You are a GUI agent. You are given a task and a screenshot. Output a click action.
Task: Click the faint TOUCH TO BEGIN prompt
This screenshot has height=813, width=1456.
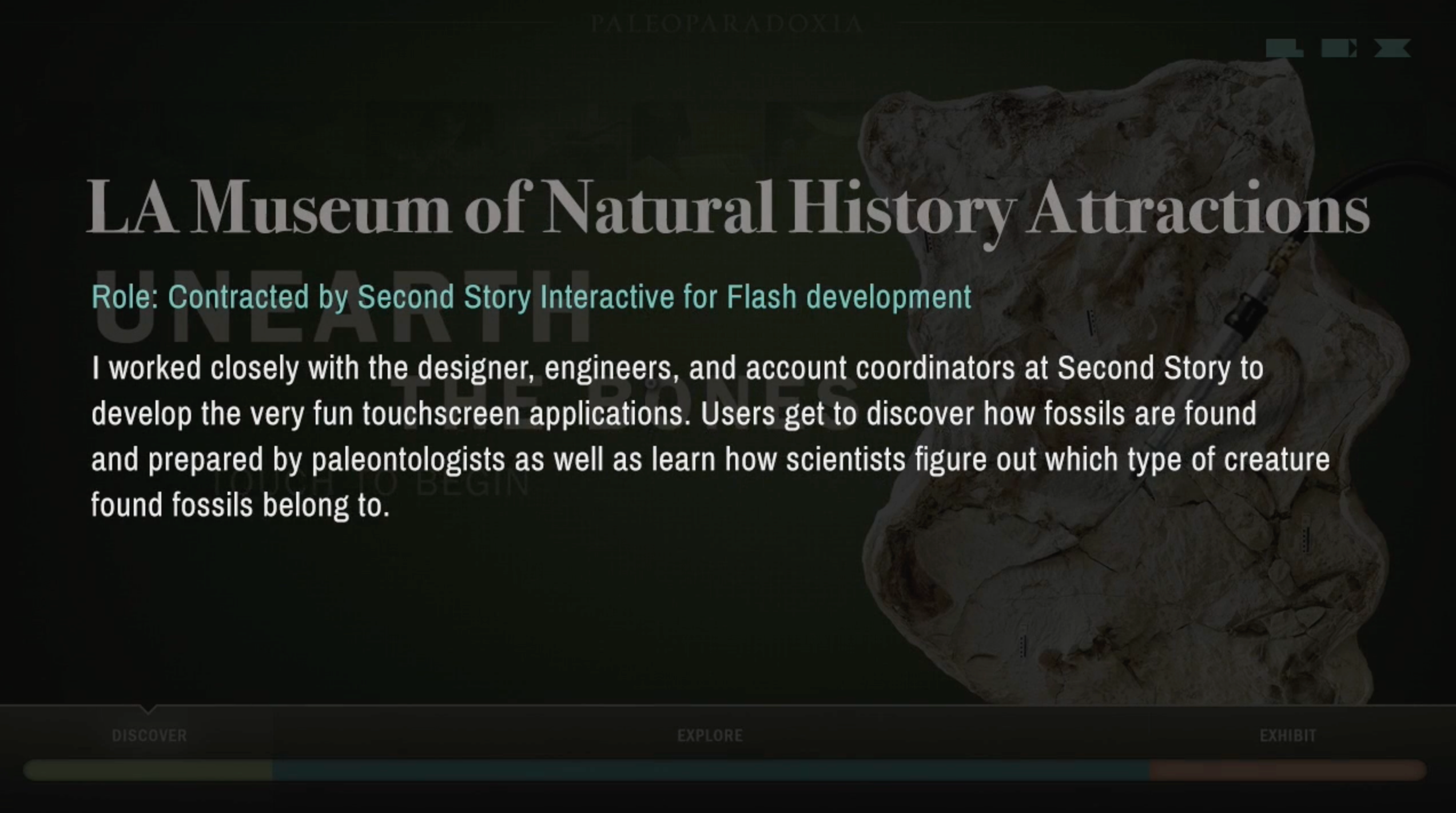[x=371, y=484]
